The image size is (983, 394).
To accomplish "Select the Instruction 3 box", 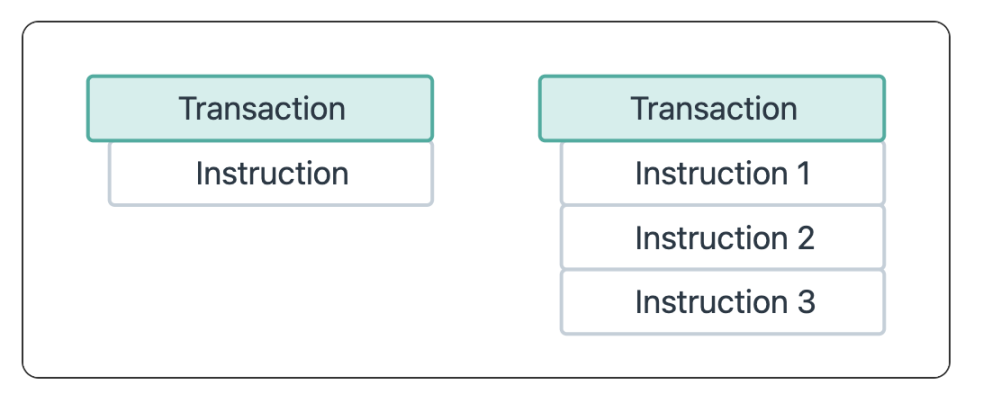I will coord(723,302).
